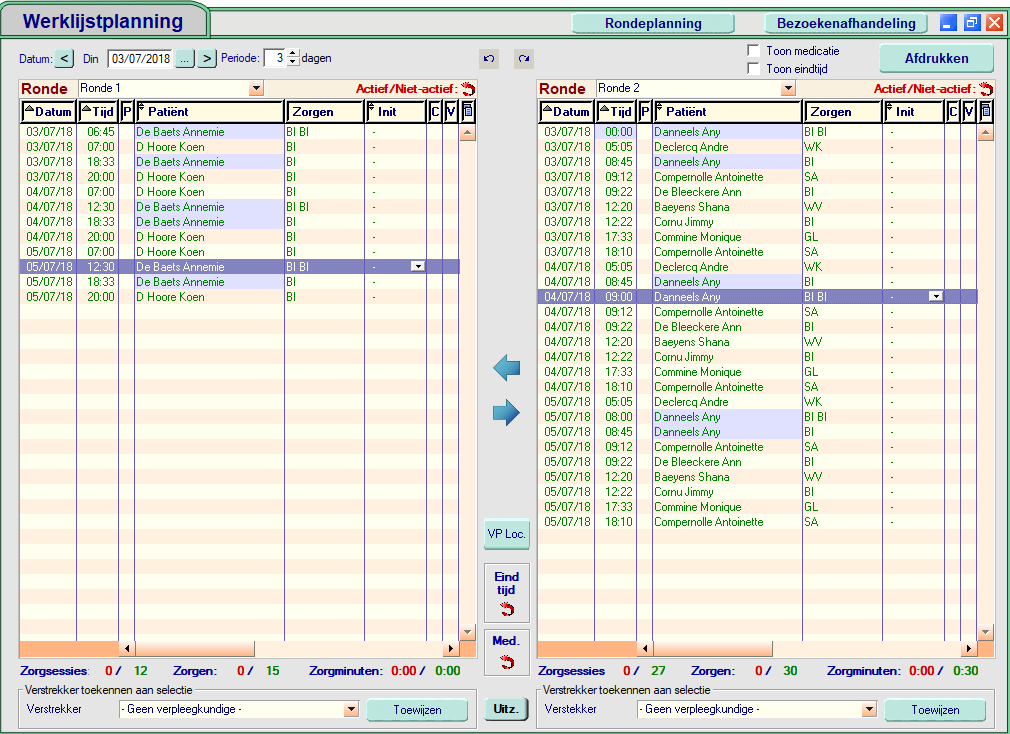Click the VP Loc. button
The height and width of the screenshot is (734, 1010).
[x=507, y=534]
